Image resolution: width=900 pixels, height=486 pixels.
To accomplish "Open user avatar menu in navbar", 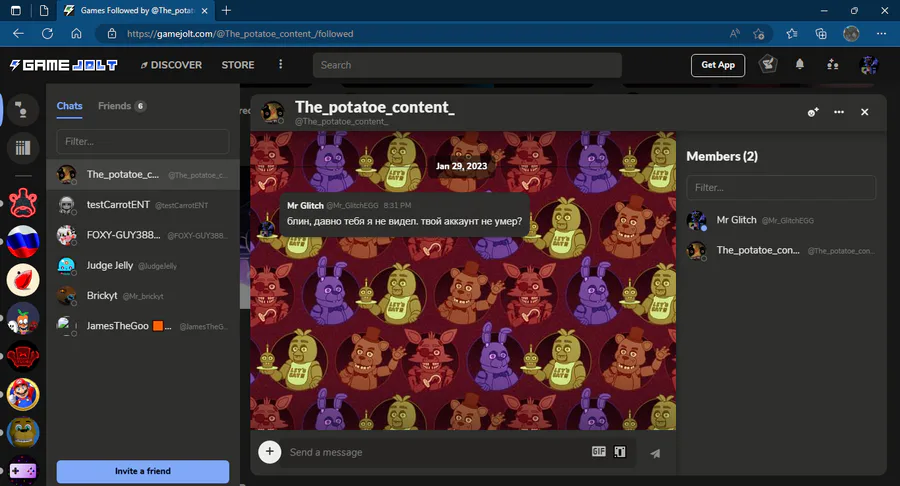I will point(868,65).
